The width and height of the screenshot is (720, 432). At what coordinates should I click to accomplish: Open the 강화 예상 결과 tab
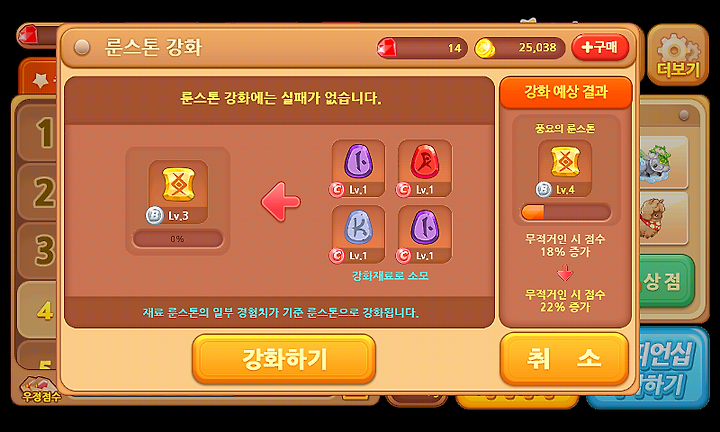pyautogui.click(x=566, y=92)
